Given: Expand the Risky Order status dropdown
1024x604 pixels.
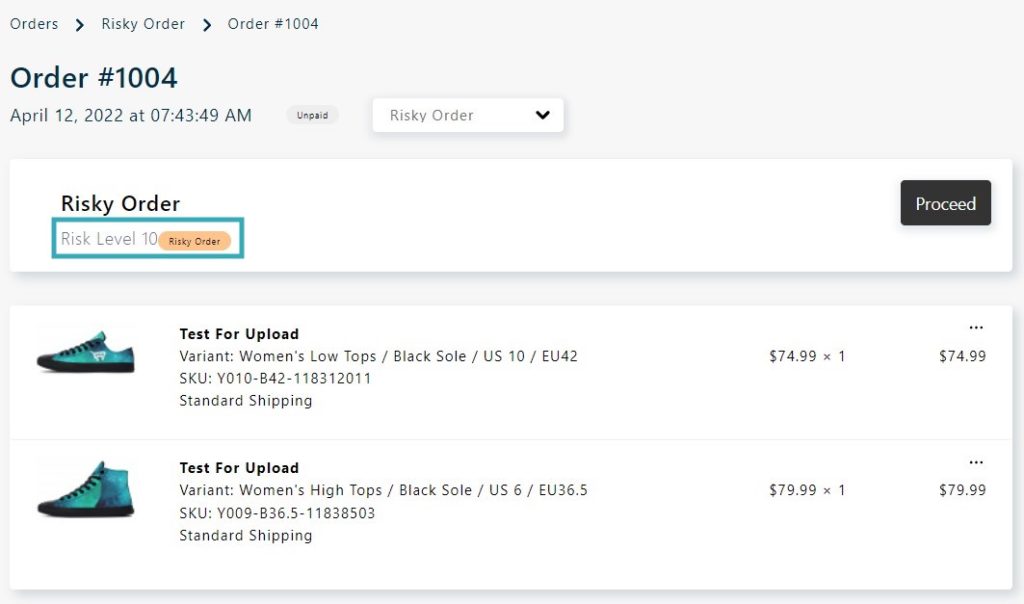Looking at the screenshot, I should click(468, 115).
